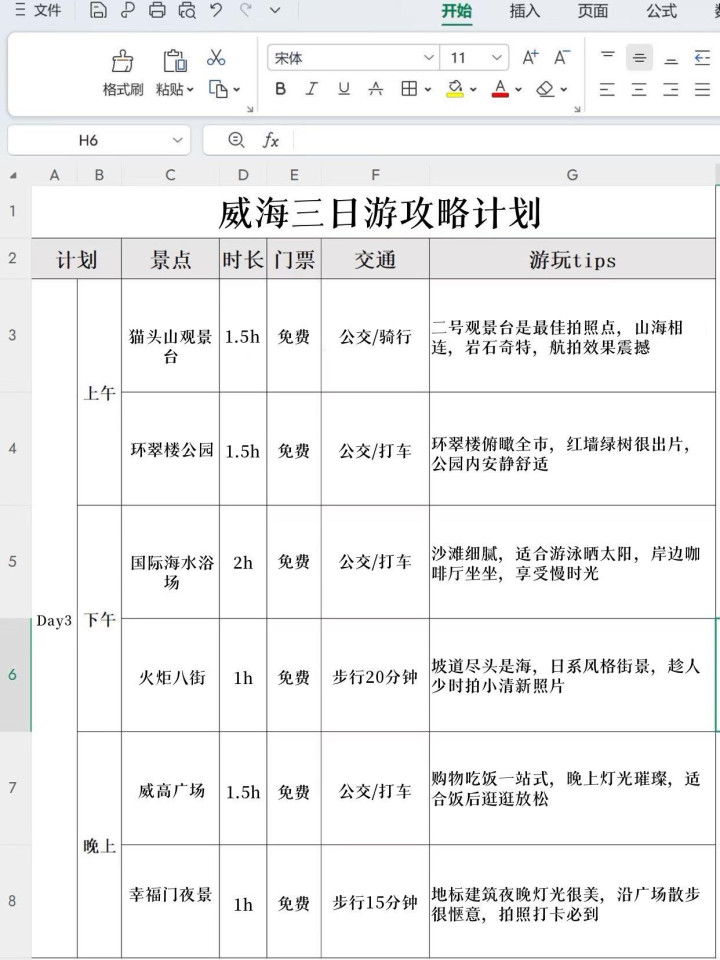Toggle Bold formatting

coord(280,89)
